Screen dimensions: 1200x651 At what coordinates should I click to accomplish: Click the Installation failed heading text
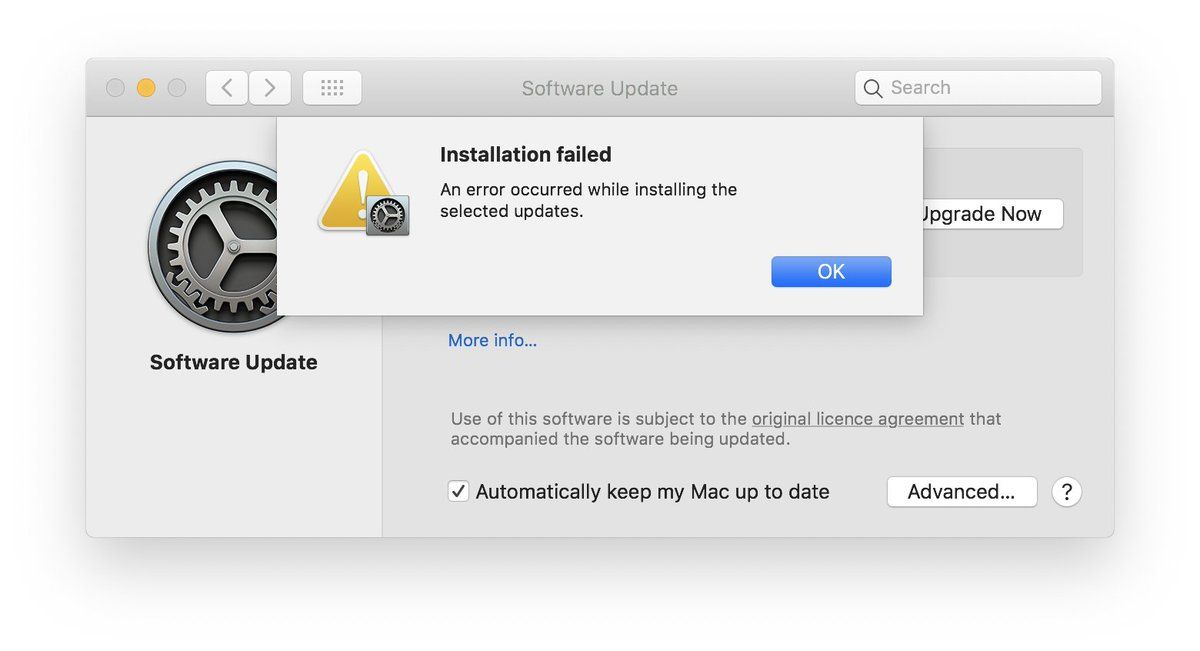click(525, 155)
